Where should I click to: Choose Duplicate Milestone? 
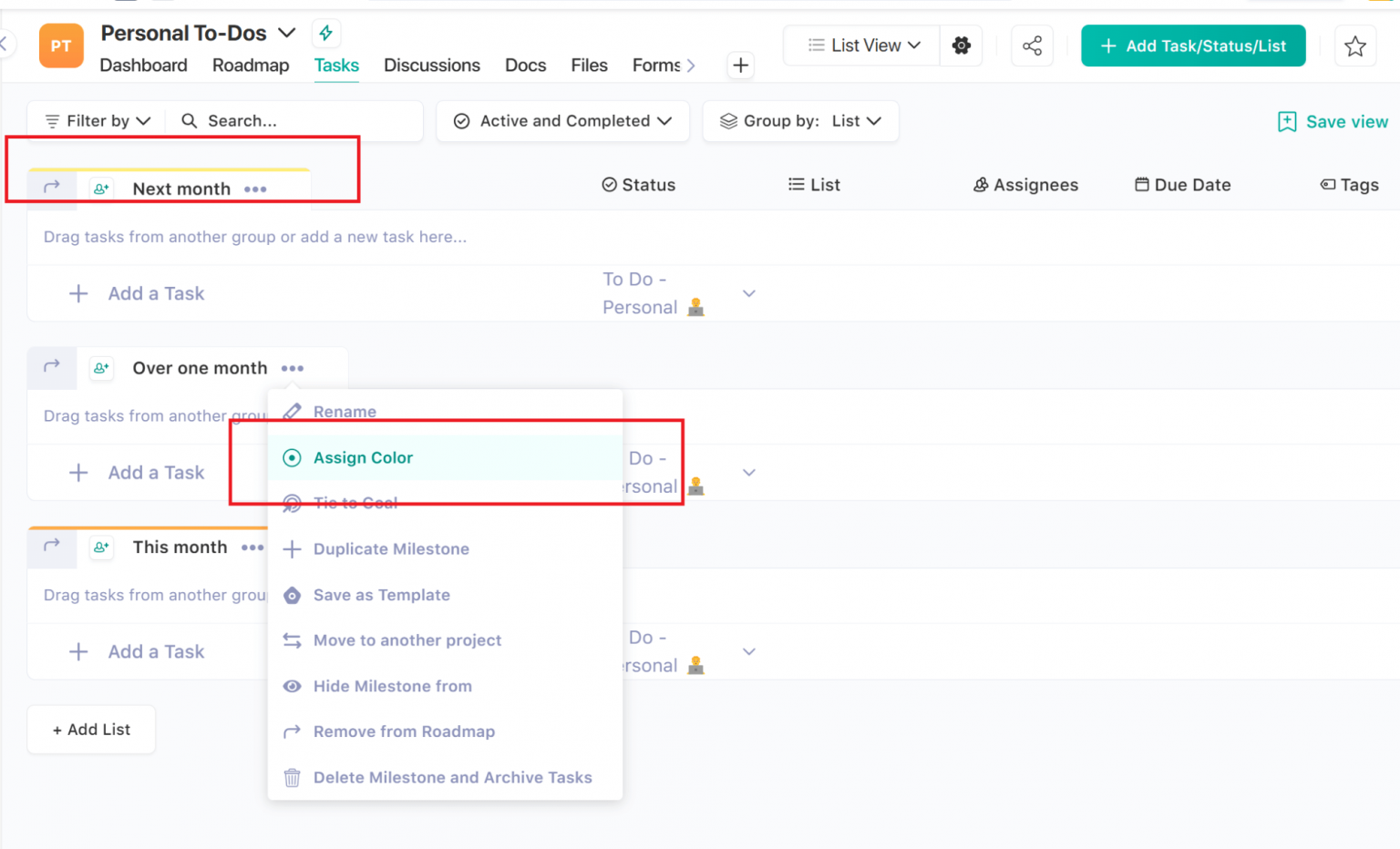click(445, 548)
